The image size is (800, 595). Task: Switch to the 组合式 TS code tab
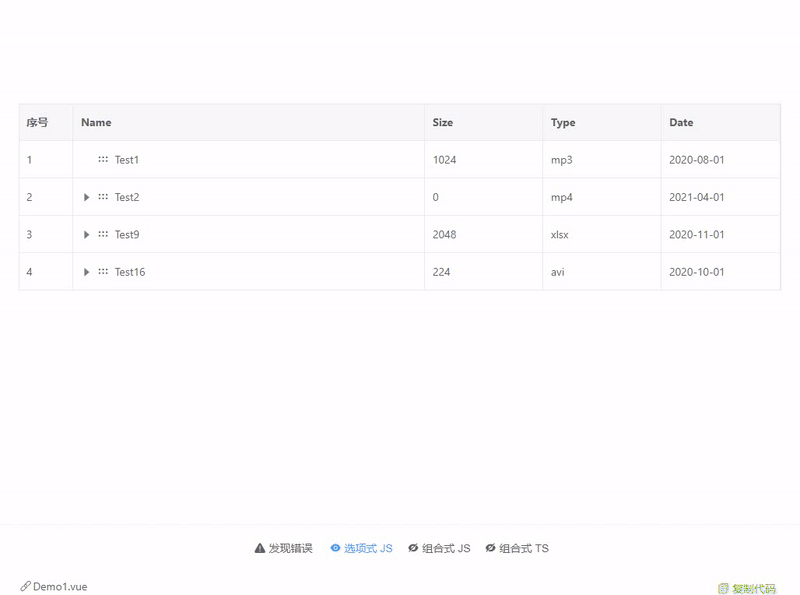(524, 548)
